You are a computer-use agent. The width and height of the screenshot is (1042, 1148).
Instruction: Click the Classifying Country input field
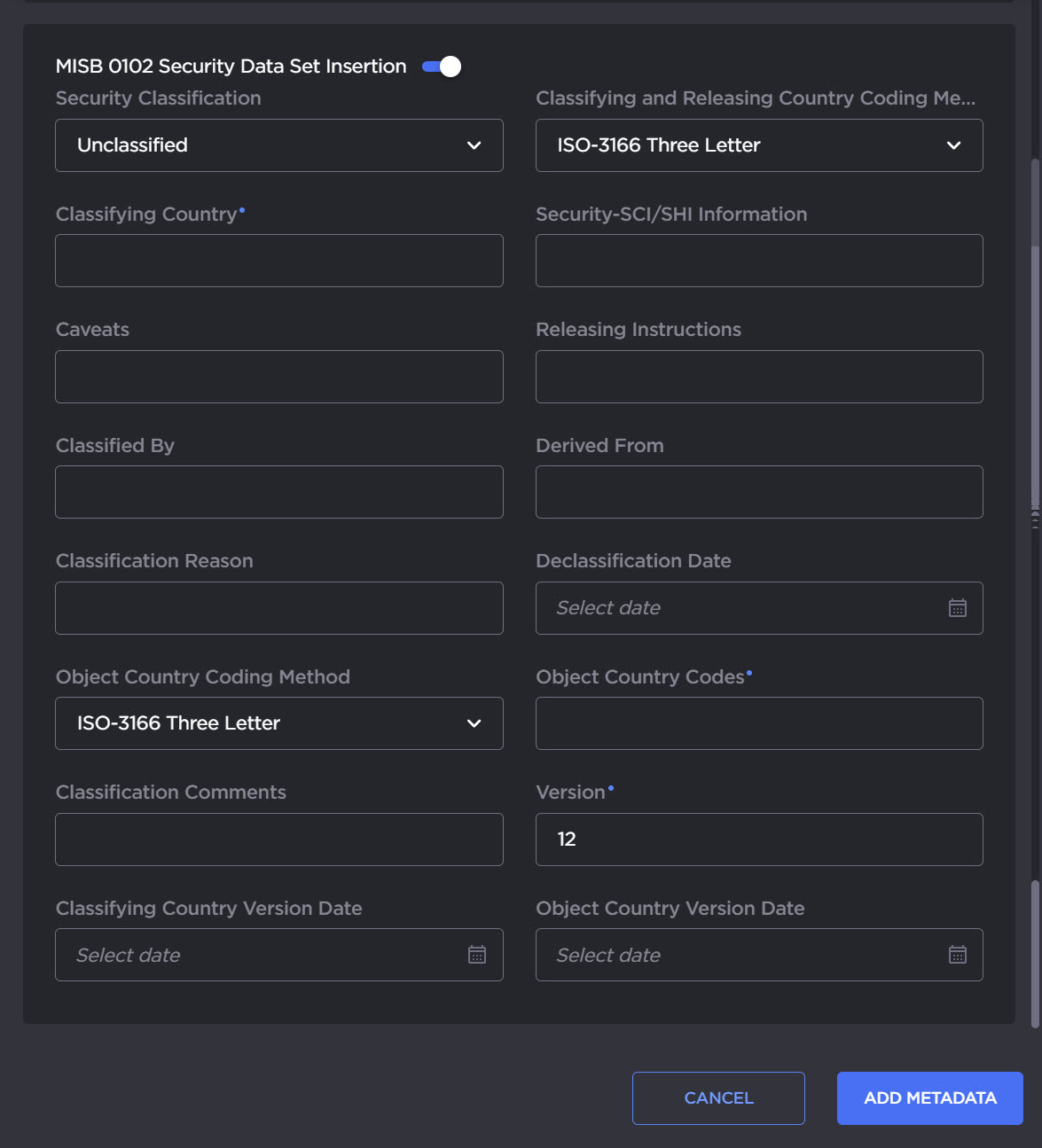point(278,261)
